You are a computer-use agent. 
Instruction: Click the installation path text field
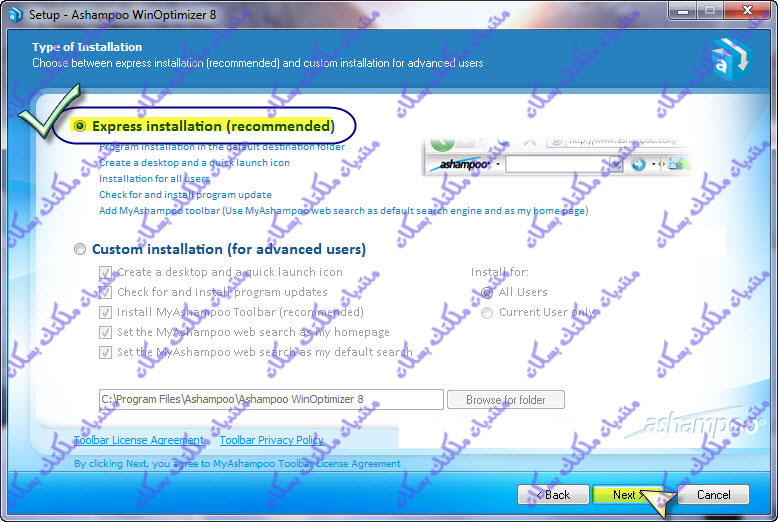pyautogui.click(x=270, y=399)
